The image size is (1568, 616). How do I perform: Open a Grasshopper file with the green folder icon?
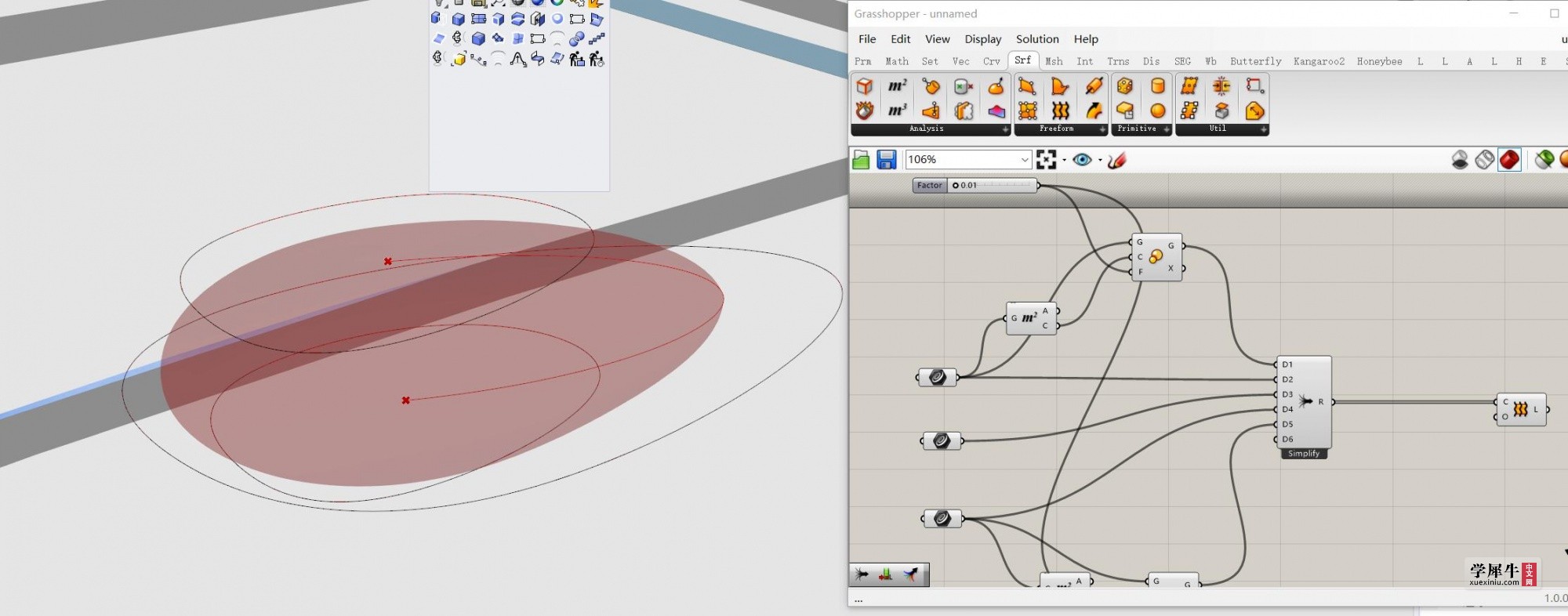tap(861, 160)
